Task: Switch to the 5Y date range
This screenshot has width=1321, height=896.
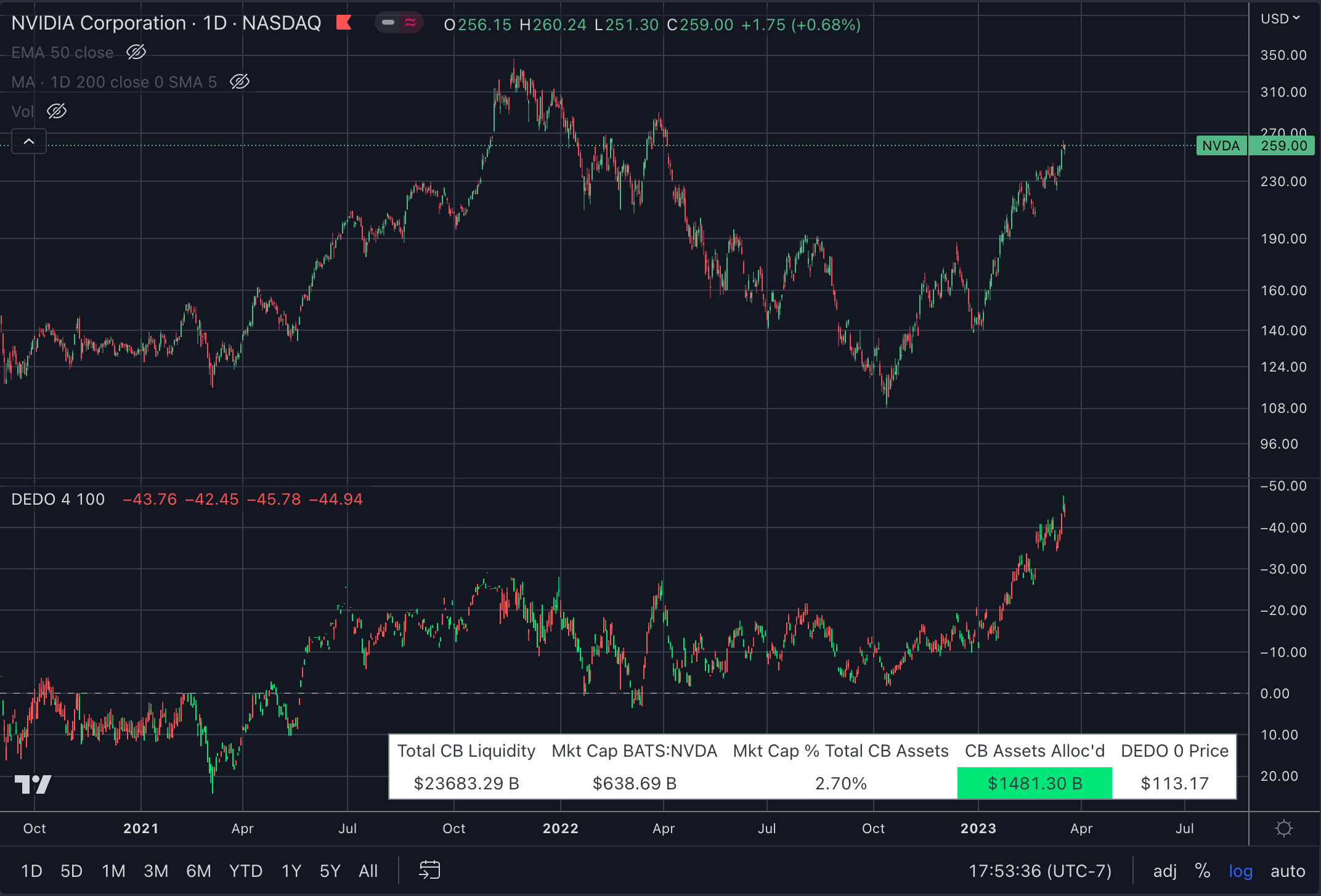Action: point(330,871)
